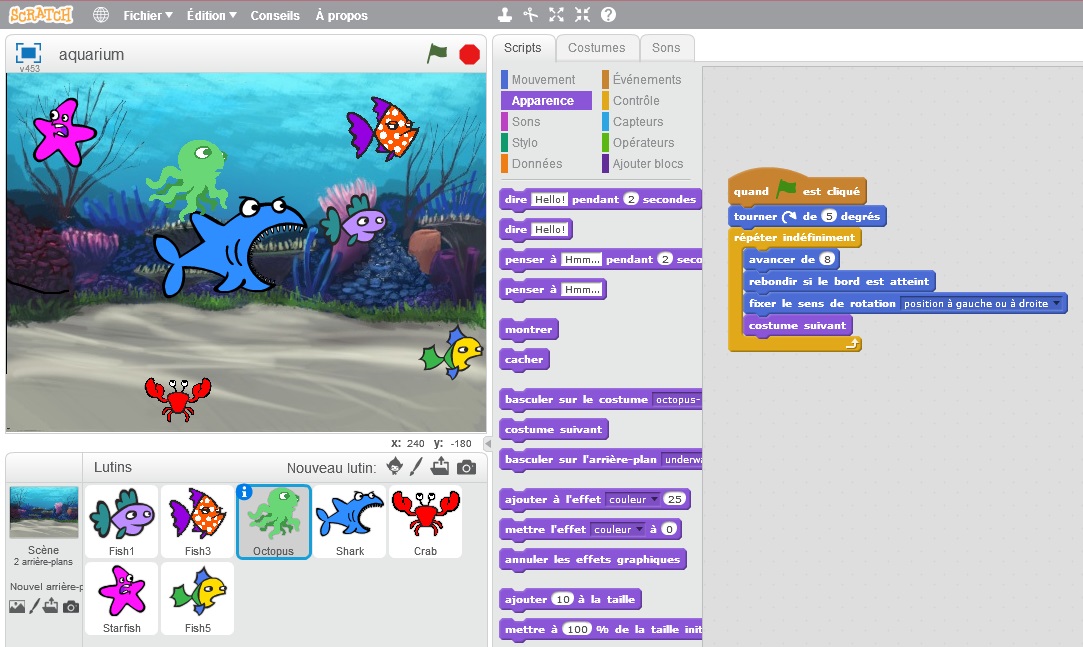Screen dimensions: 1083x647
Task: Enter presentation mode via the stage screen icon
Action: pos(27,54)
